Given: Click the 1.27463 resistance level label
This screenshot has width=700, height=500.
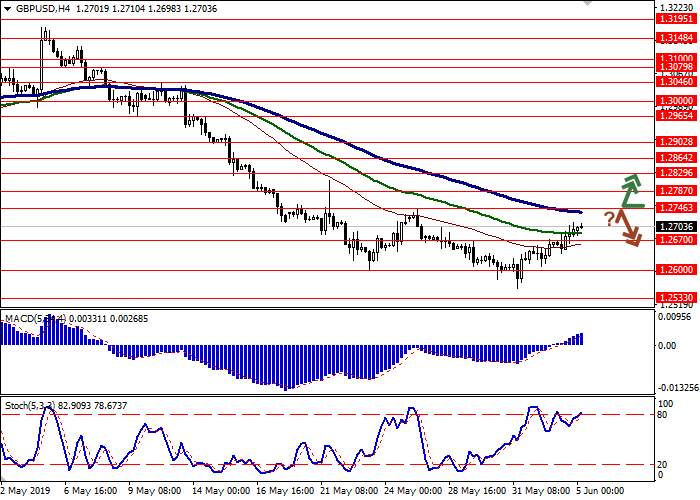Looking at the screenshot, I should click(x=675, y=208).
